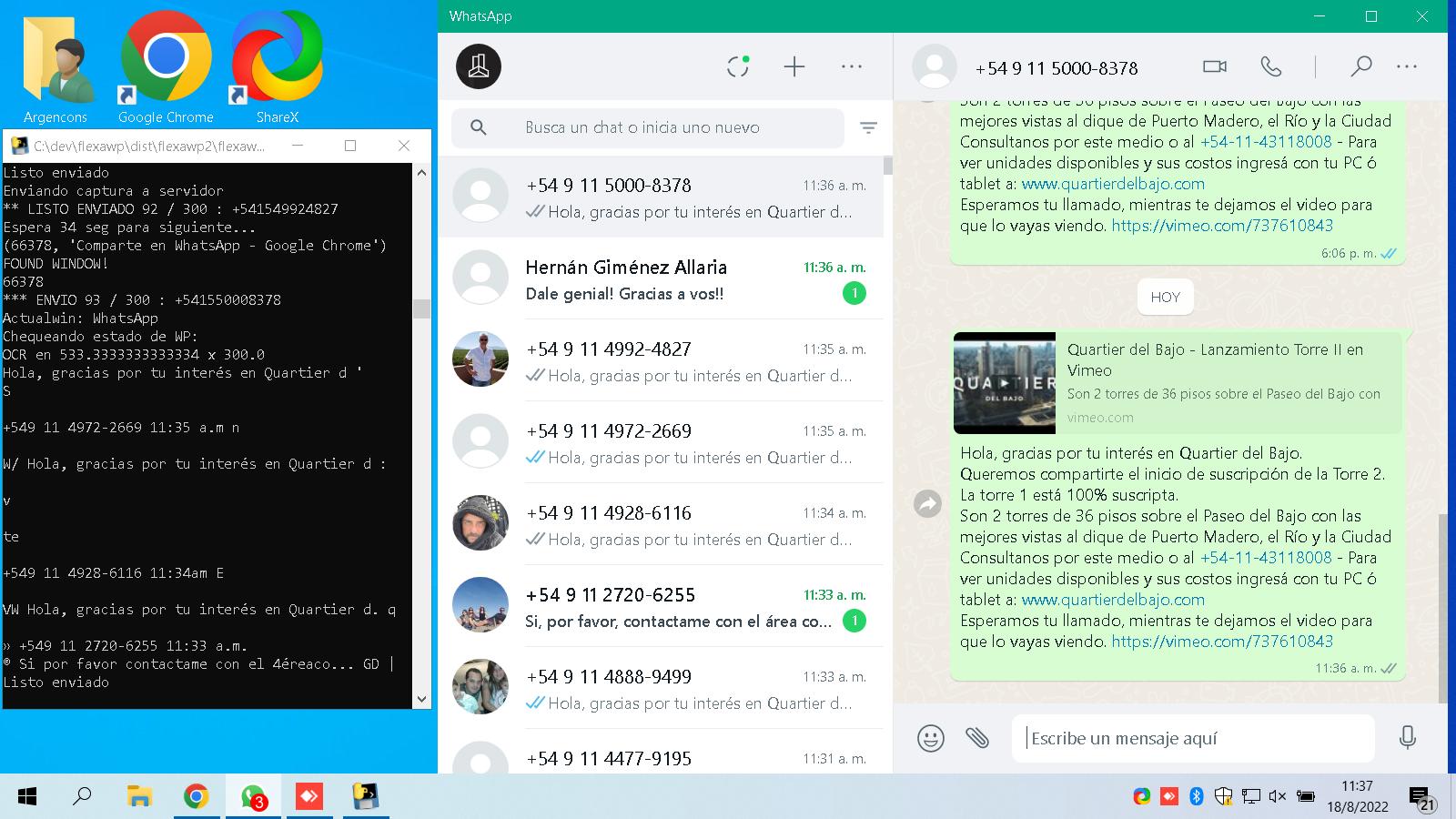Click the attach file paperclip icon
The image size is (1456, 819).
click(x=977, y=737)
